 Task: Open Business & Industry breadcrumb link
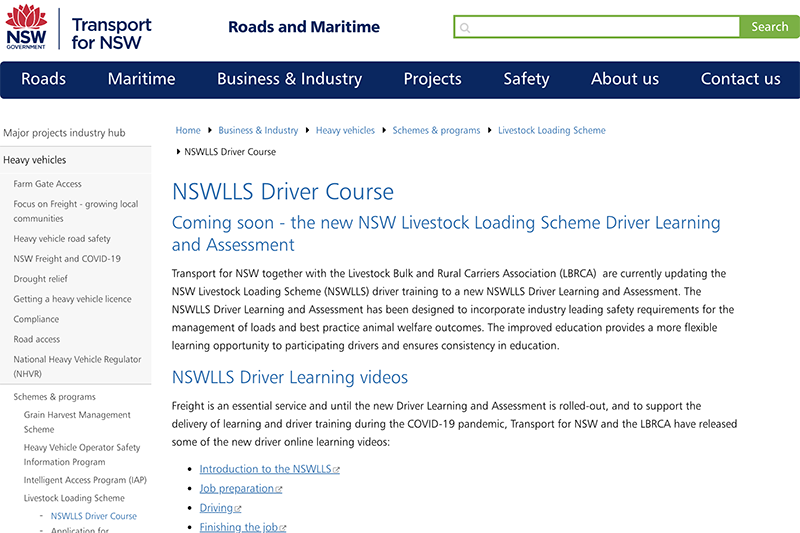pos(258,131)
